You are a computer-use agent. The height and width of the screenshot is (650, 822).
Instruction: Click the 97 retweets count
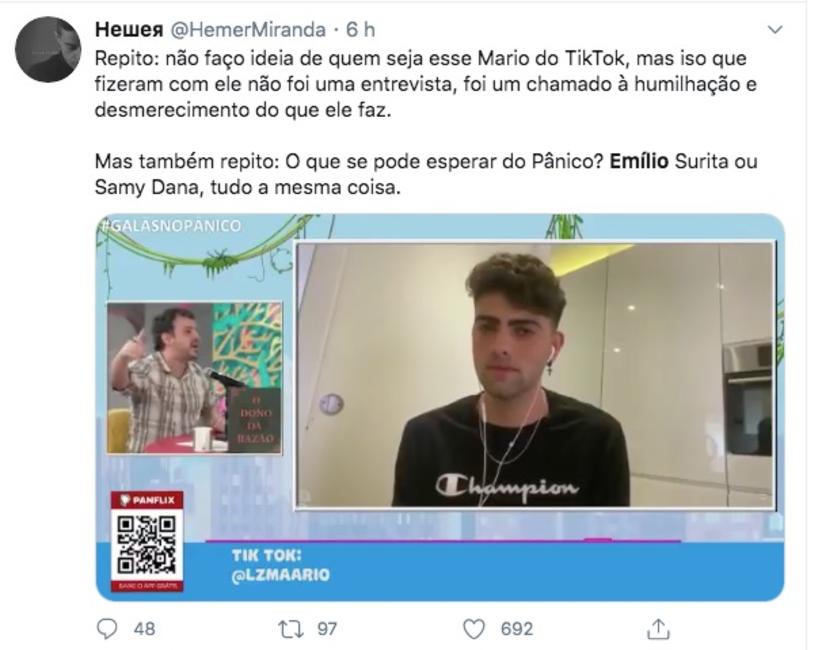[x=327, y=629]
